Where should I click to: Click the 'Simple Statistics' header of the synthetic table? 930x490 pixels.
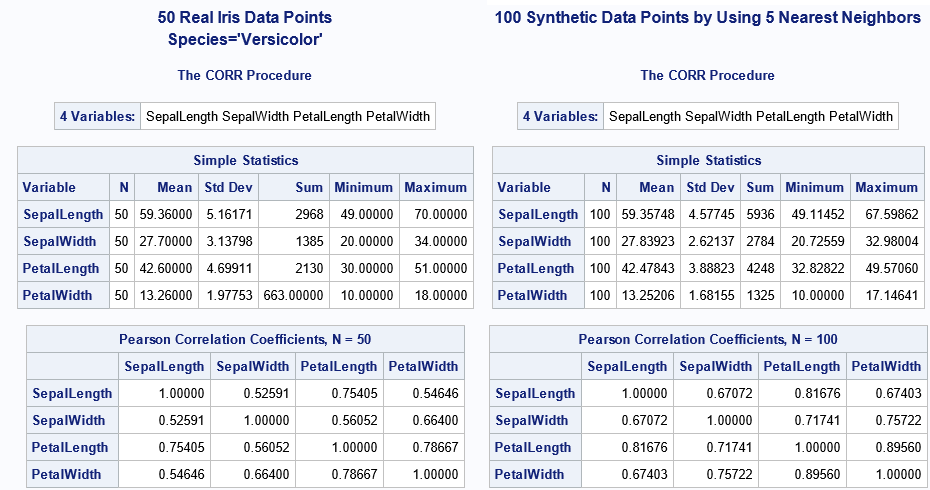[x=708, y=160]
